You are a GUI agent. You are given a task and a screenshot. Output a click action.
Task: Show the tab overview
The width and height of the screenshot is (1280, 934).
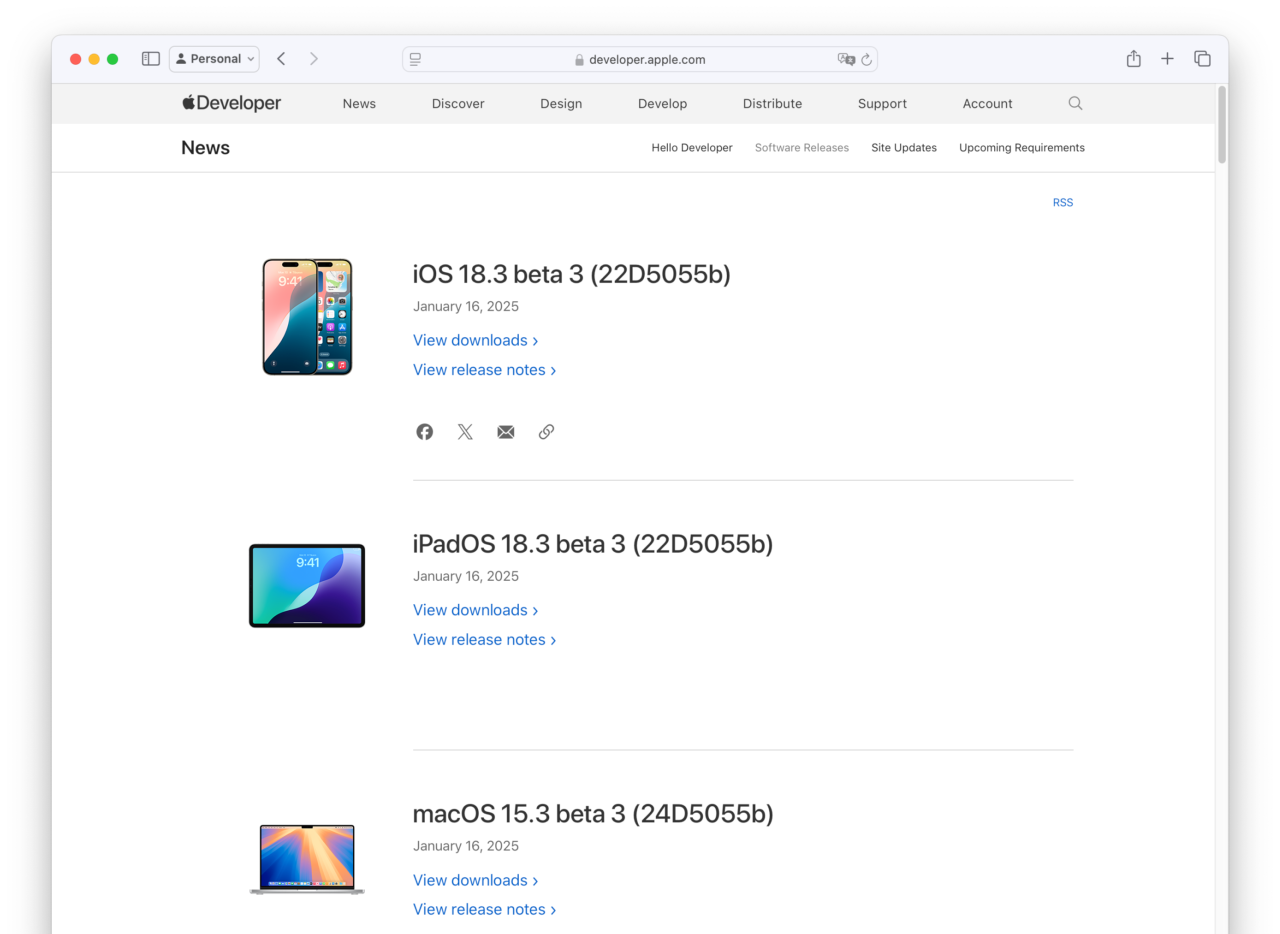[1202, 59]
